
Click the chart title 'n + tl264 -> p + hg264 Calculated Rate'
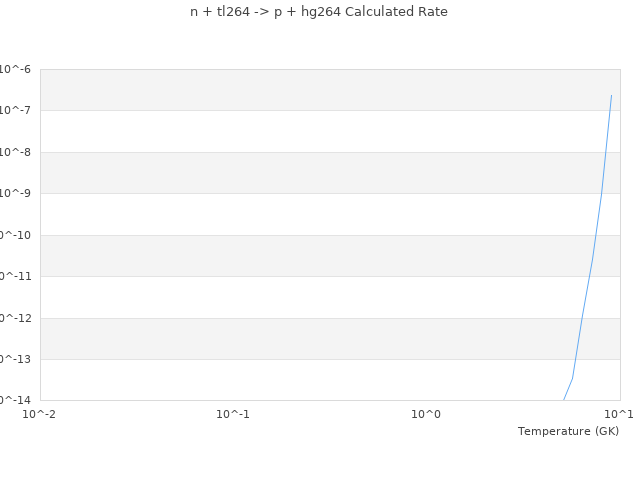pos(319,12)
